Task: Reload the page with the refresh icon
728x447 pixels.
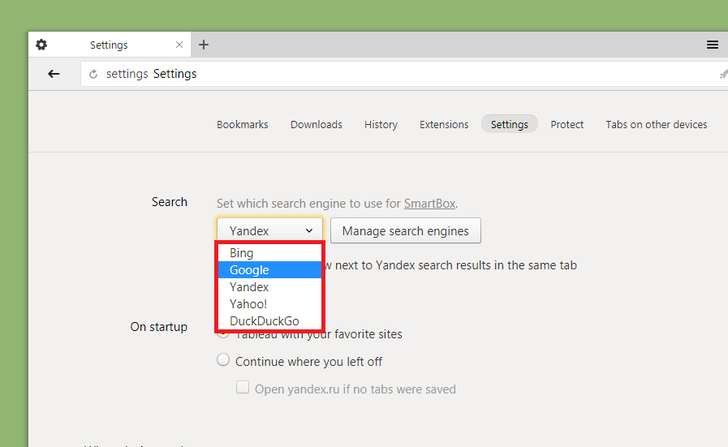Action: pos(93,74)
